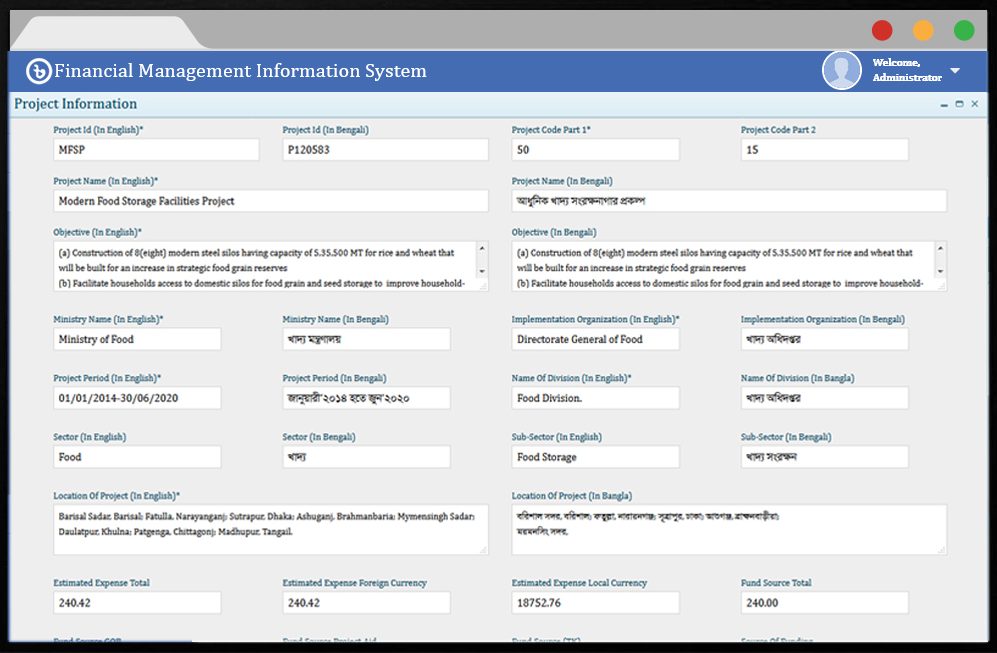
Task: Click the Taka logo icon in header
Action: (x=38, y=71)
